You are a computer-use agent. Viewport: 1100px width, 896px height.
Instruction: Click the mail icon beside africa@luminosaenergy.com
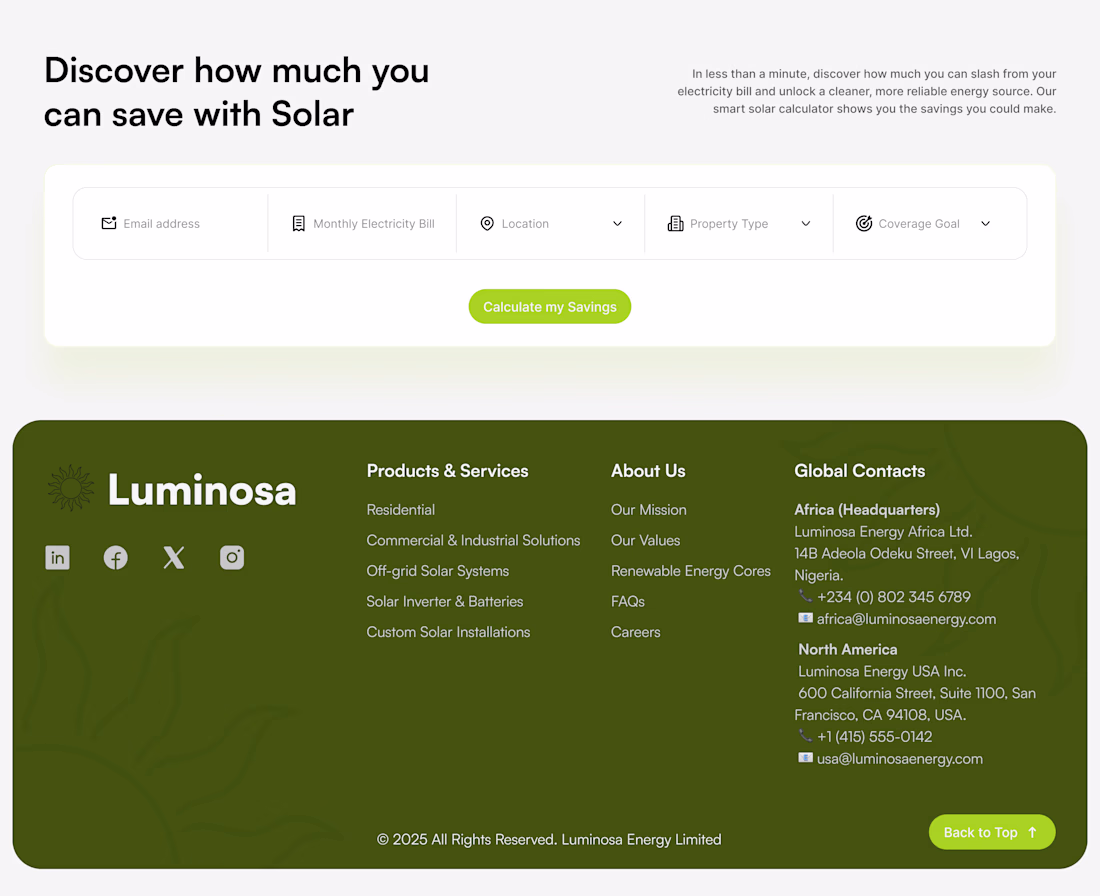point(805,618)
